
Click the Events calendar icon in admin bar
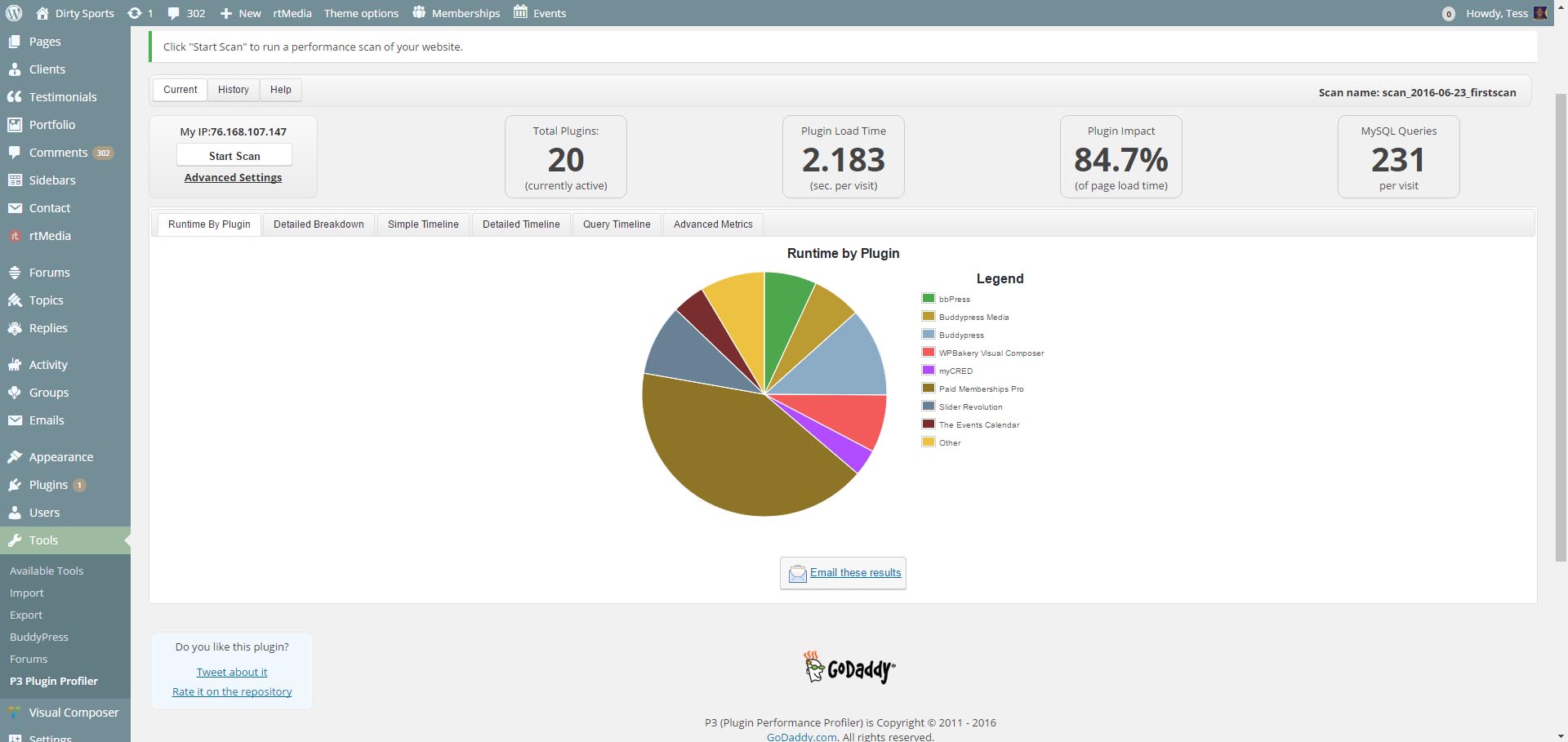click(520, 12)
